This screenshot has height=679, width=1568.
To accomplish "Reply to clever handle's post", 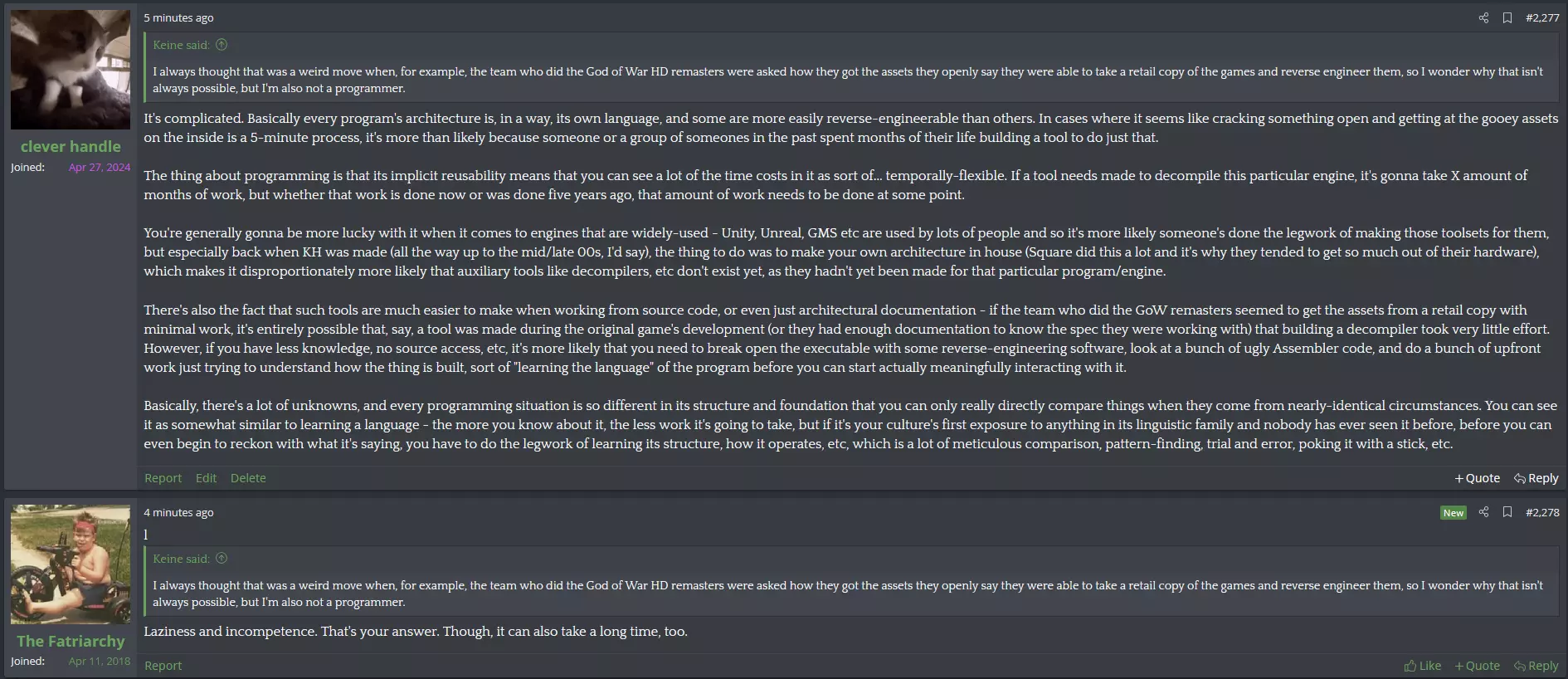I will click(x=1536, y=478).
